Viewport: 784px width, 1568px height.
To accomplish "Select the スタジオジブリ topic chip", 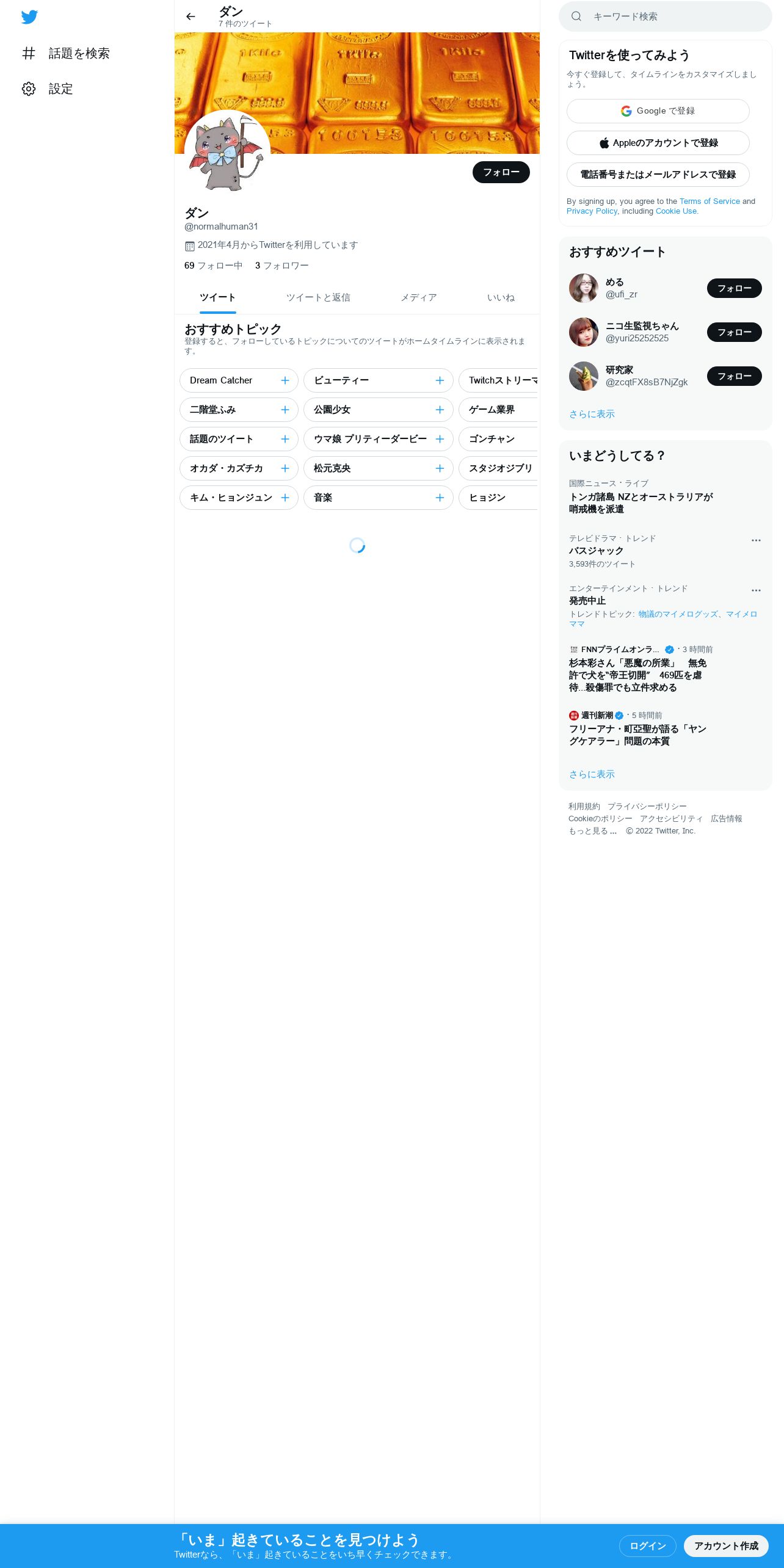I will click(x=498, y=468).
